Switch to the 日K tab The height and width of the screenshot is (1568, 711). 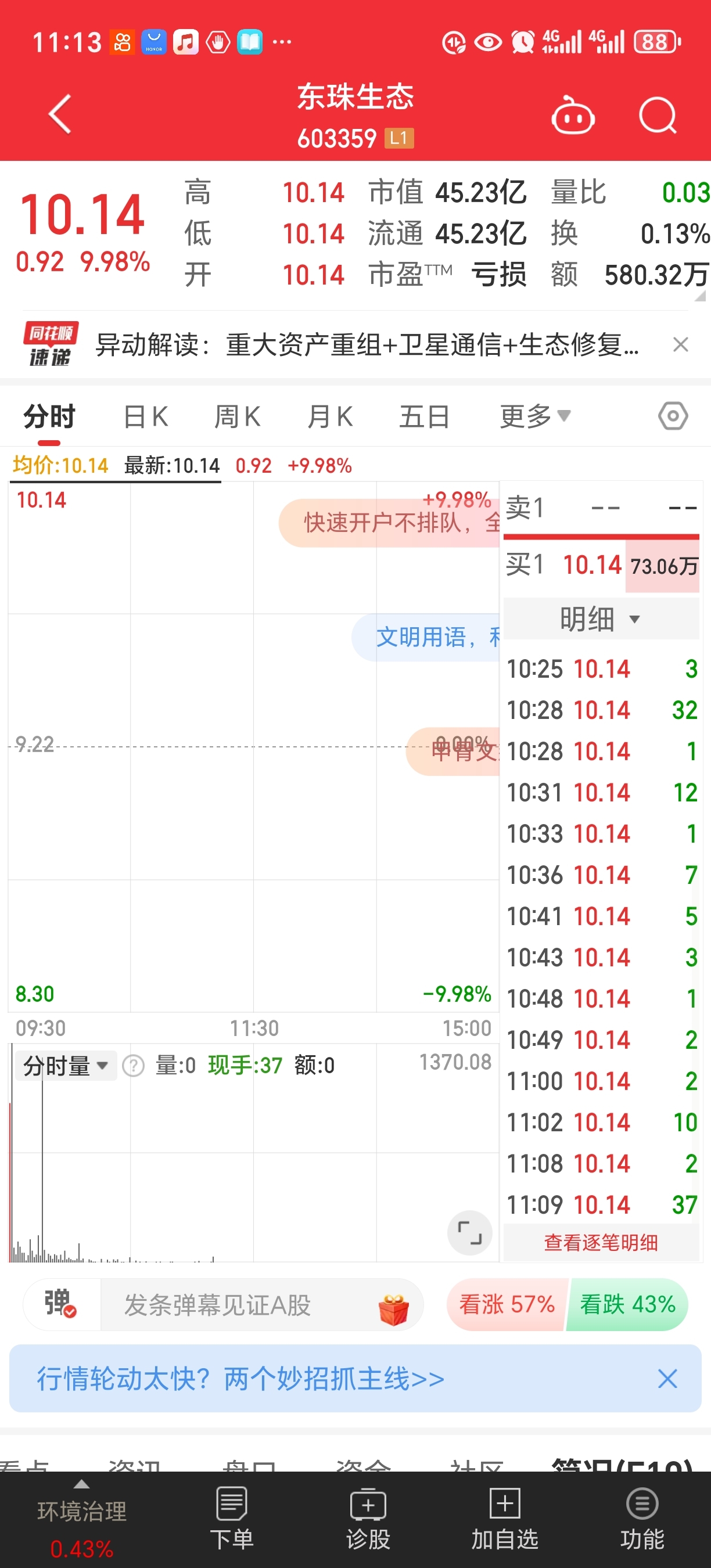pyautogui.click(x=145, y=416)
